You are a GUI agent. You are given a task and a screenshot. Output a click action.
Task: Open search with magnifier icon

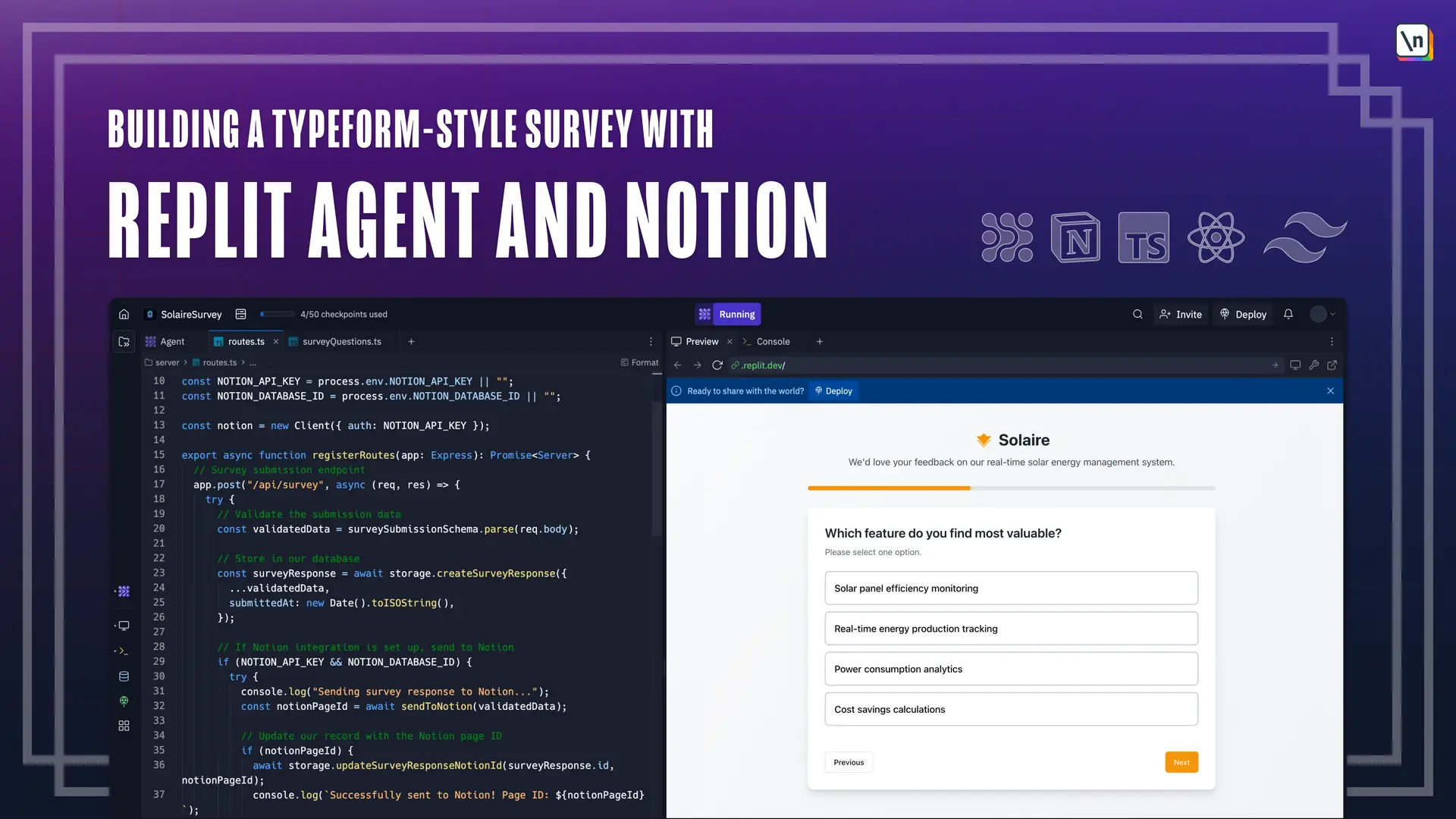[x=1137, y=314]
